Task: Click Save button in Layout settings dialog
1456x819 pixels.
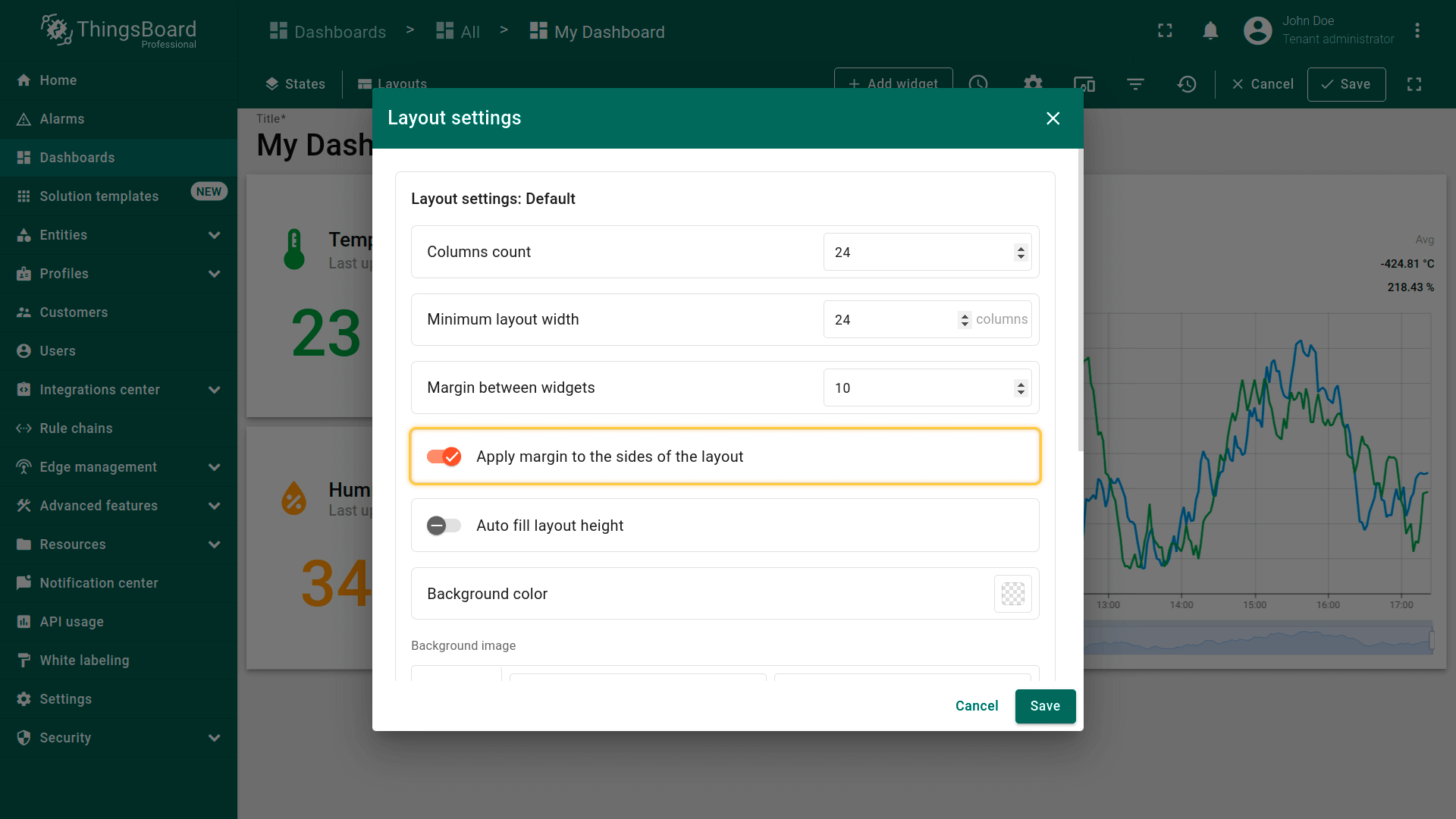Action: [x=1045, y=706]
